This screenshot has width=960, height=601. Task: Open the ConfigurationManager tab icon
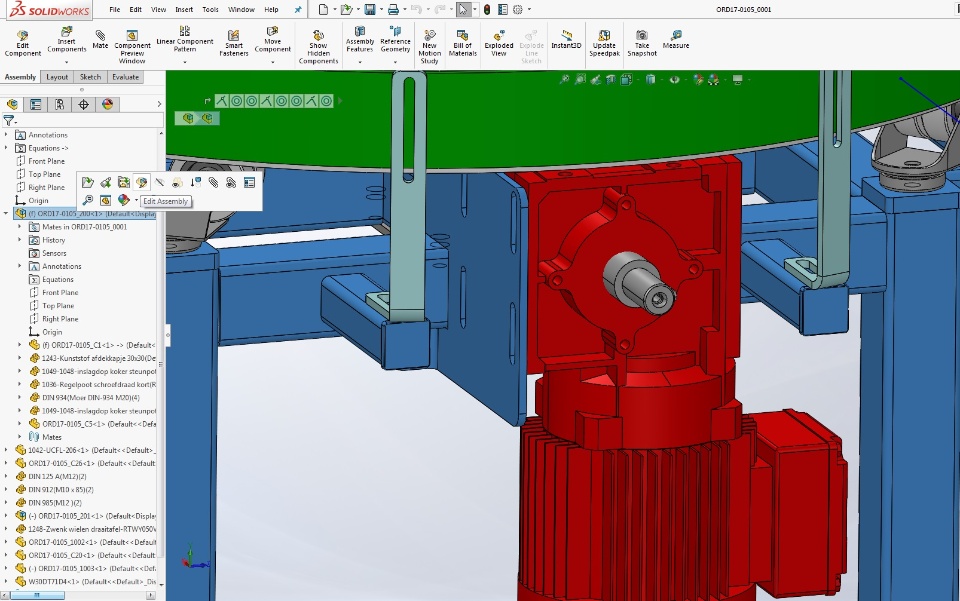pos(59,105)
